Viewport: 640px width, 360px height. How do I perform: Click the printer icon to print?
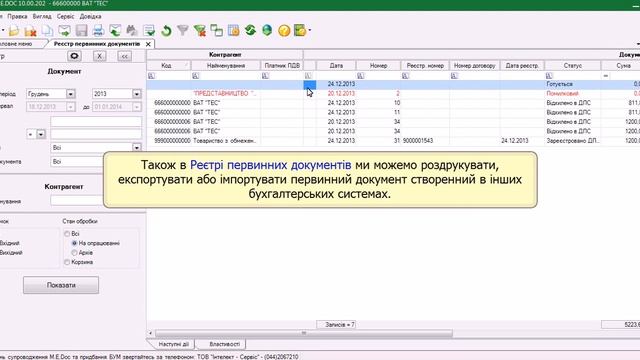point(98,31)
